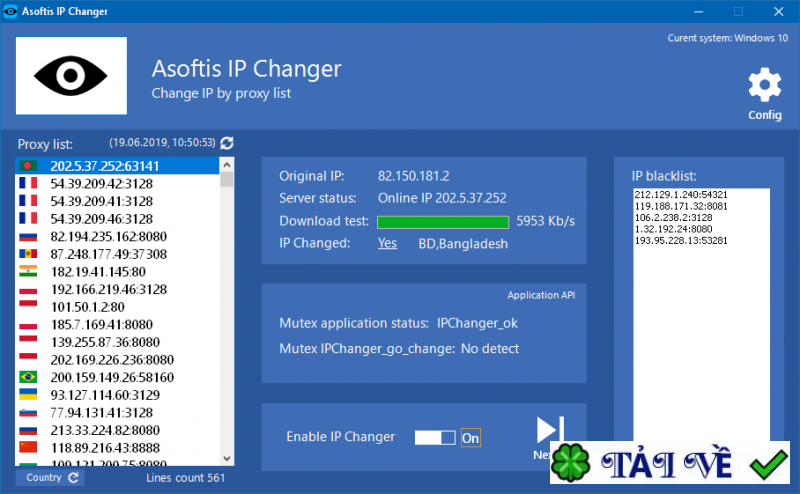Select proxy 200.159.149.26:58160
Image resolution: width=800 pixels, height=494 pixels.
click(117, 377)
